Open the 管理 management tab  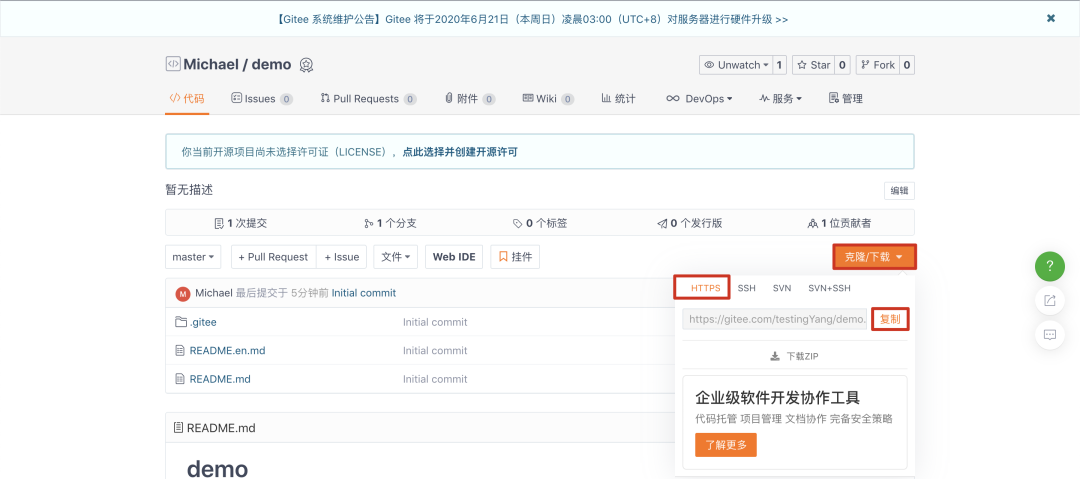click(846, 99)
